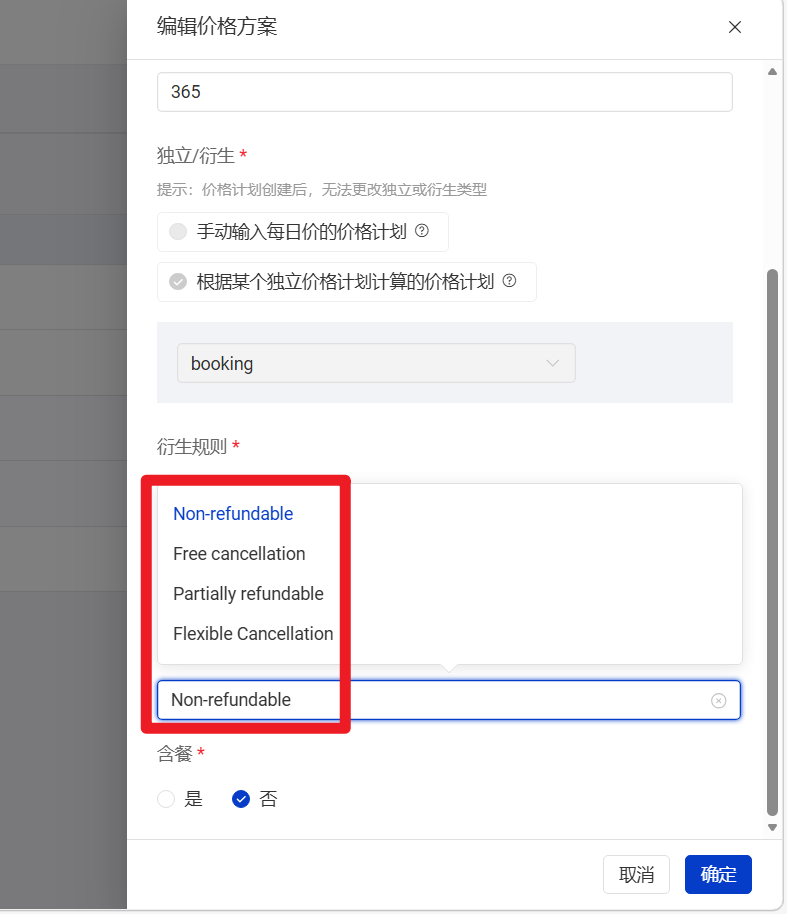Choose 是 for 含餐
This screenshot has height=914, width=787.
(167, 799)
